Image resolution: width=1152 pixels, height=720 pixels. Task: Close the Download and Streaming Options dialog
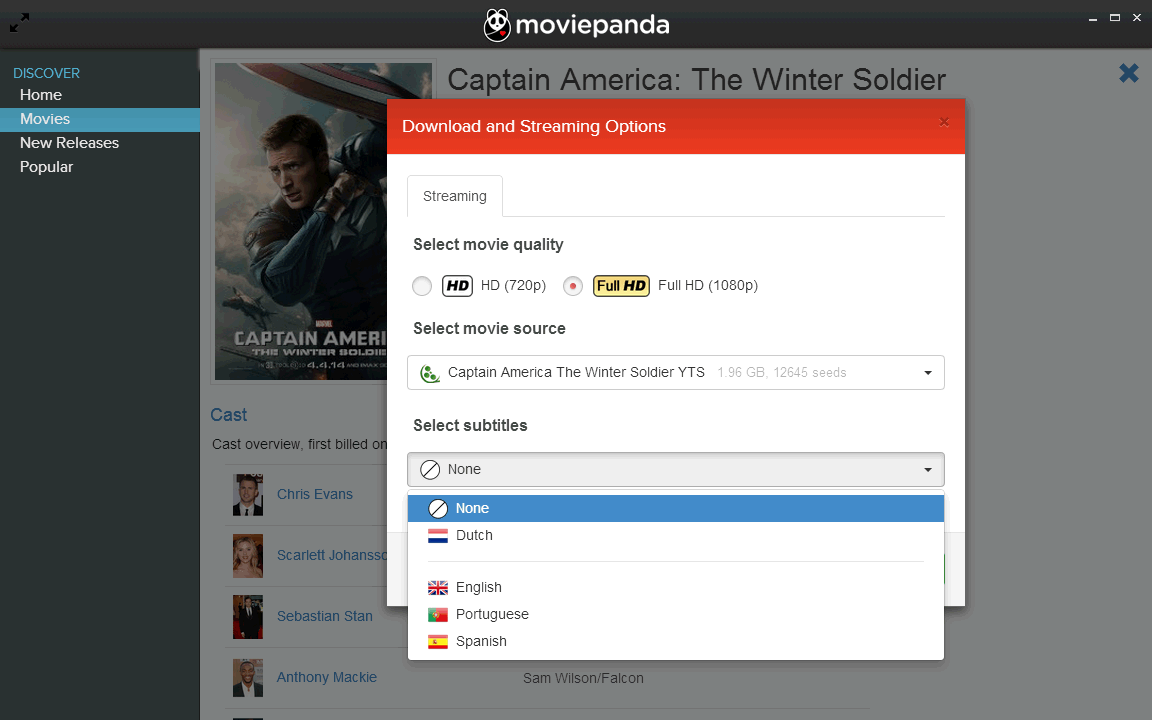click(944, 122)
